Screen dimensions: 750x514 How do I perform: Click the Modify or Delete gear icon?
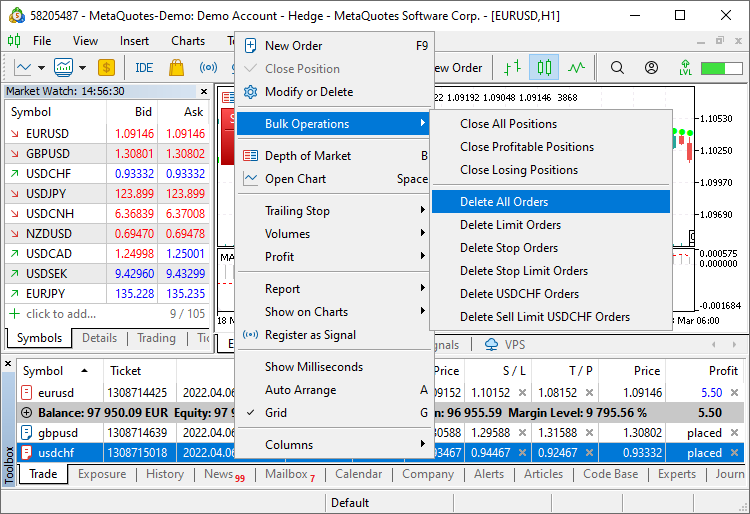250,91
